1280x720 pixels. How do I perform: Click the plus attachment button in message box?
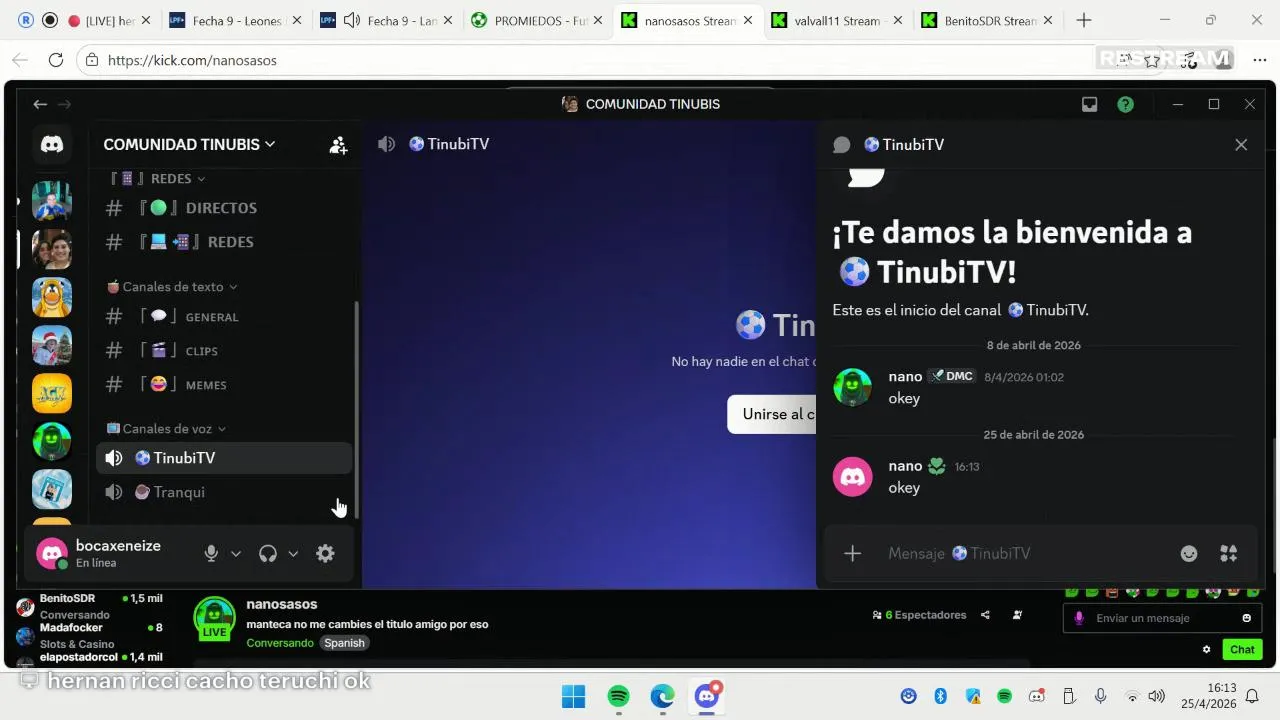pos(852,553)
